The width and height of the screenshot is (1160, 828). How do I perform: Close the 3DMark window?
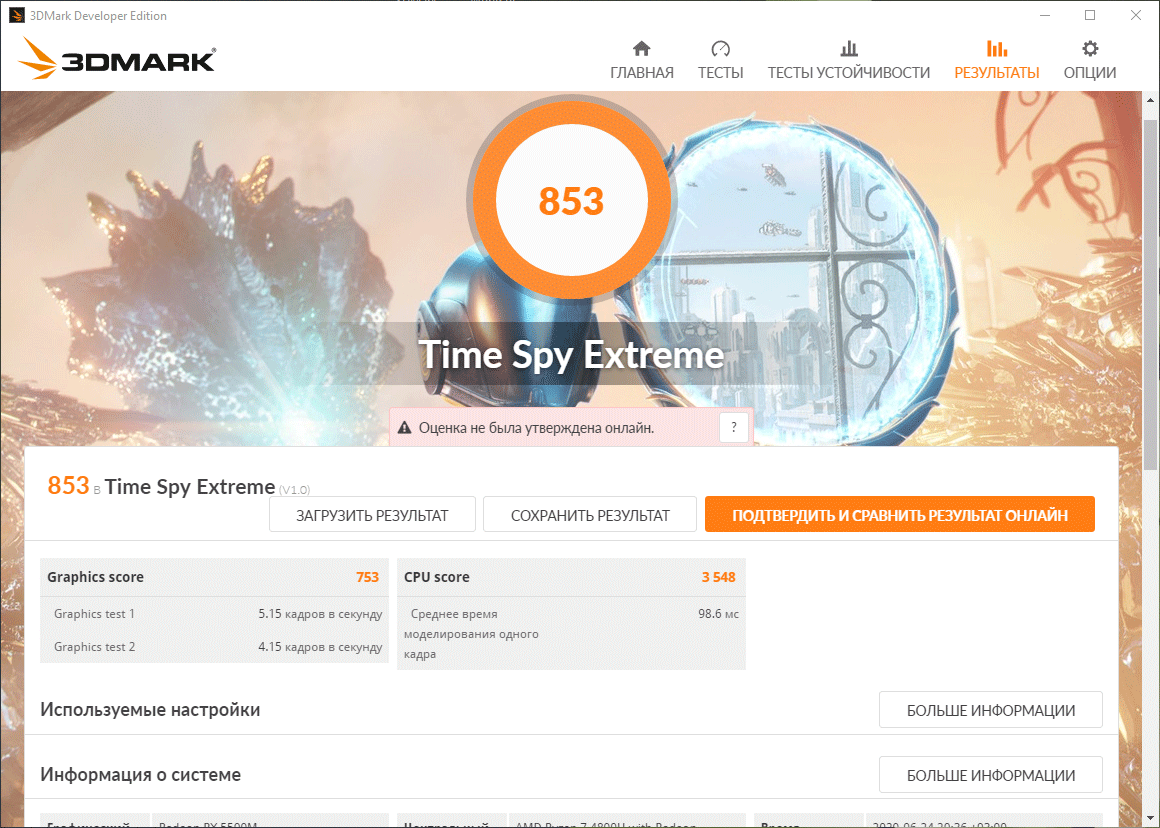[1136, 16]
